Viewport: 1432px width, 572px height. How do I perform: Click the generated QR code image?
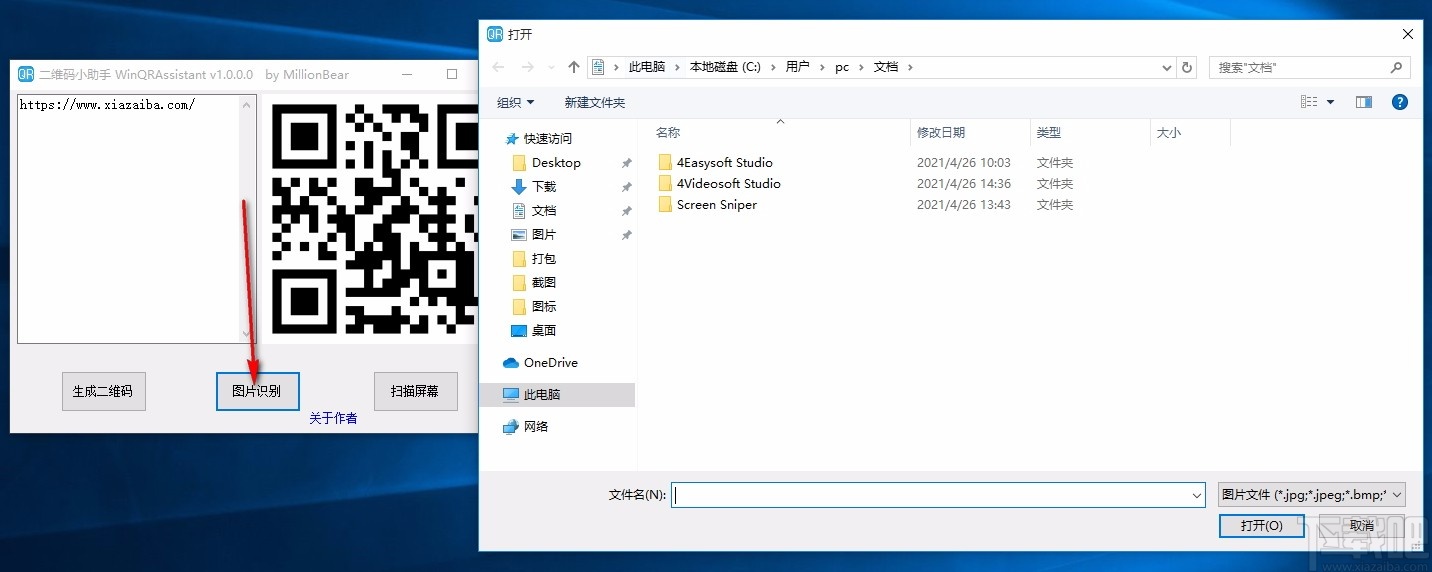(375, 219)
